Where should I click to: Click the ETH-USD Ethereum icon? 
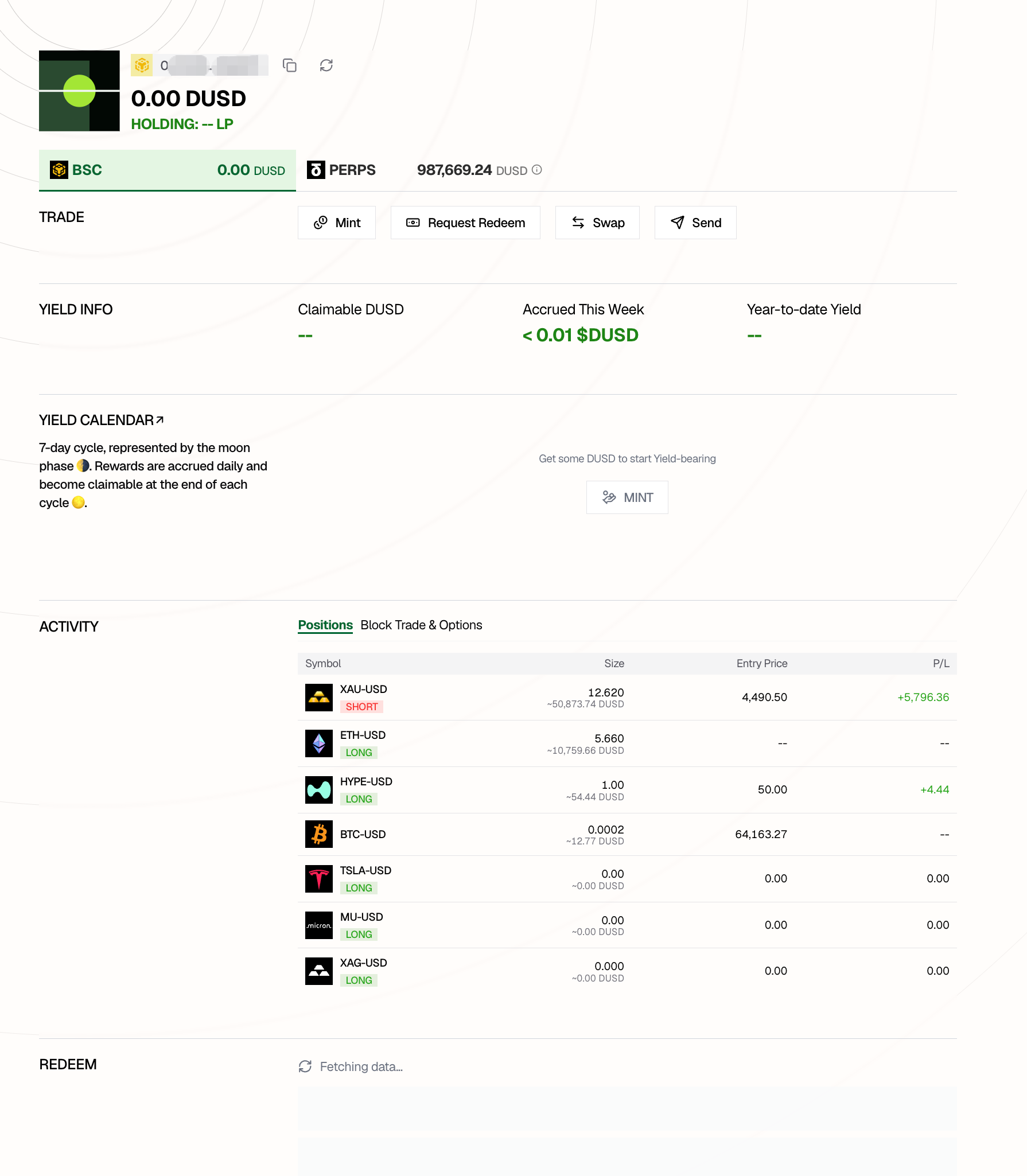point(319,743)
